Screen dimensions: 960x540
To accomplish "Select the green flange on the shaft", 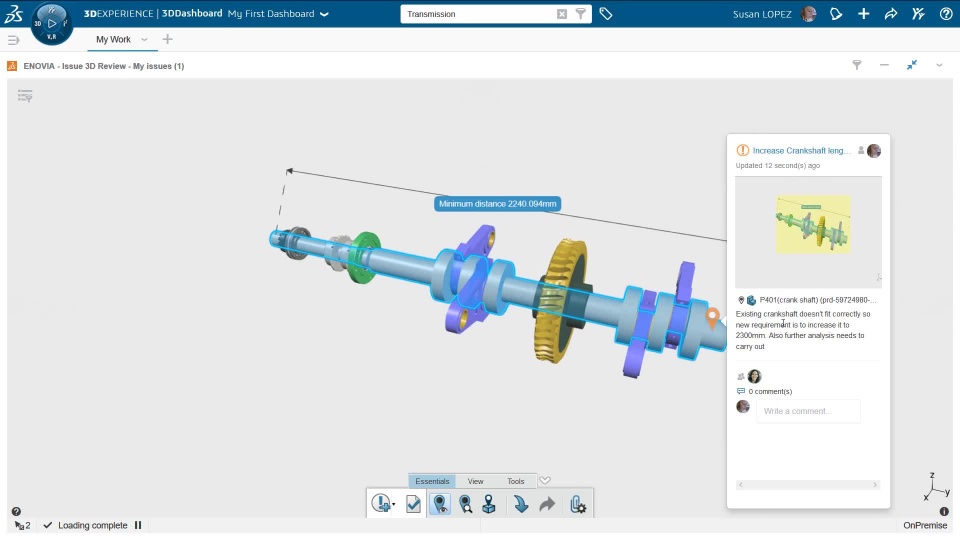I will coord(366,257).
